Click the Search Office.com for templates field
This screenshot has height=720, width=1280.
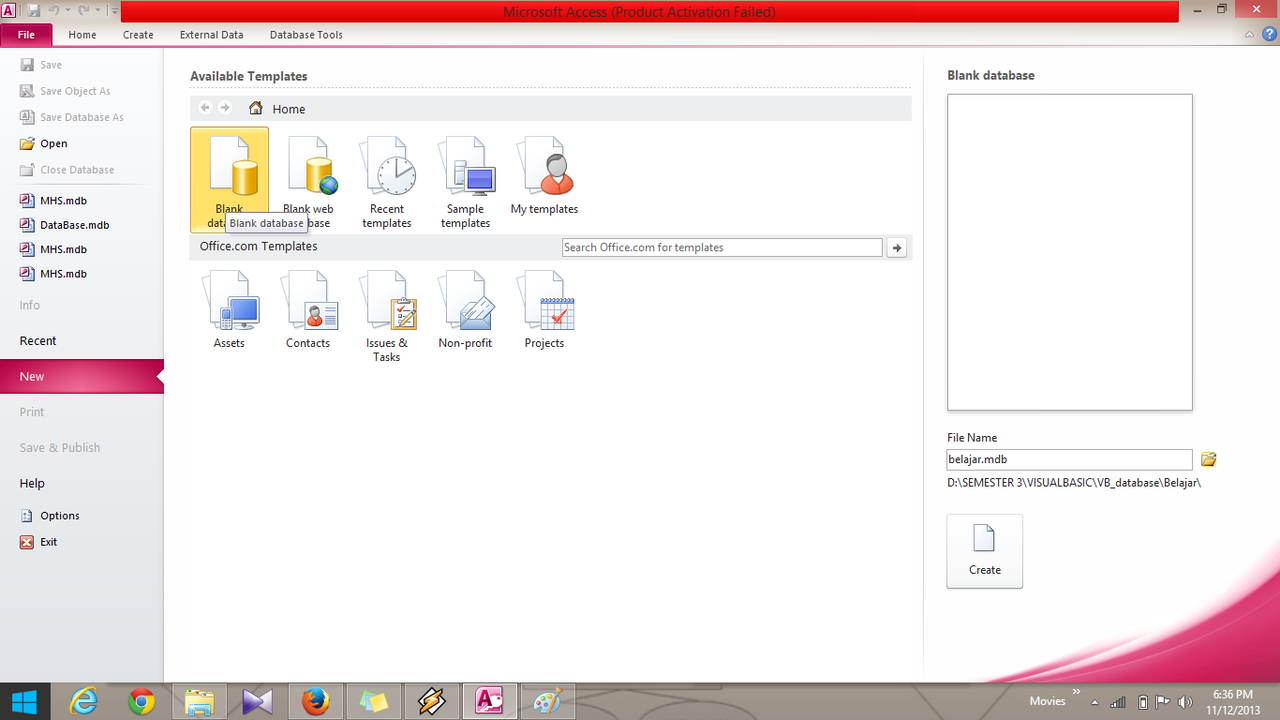(721, 248)
